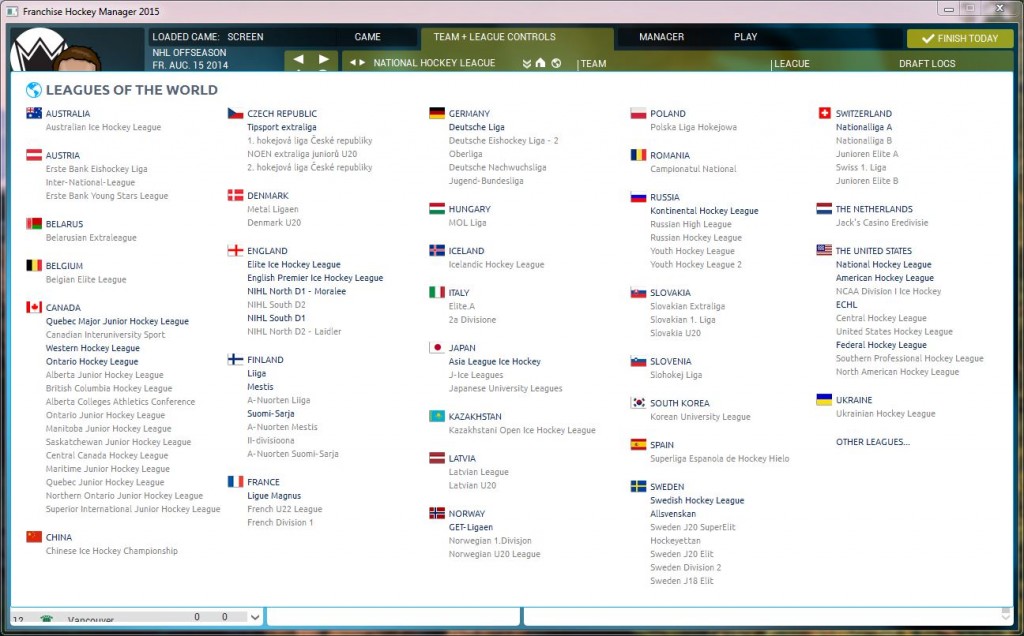The height and width of the screenshot is (636, 1024).
Task: Click the Canada country heading
Action: pyautogui.click(x=63, y=308)
